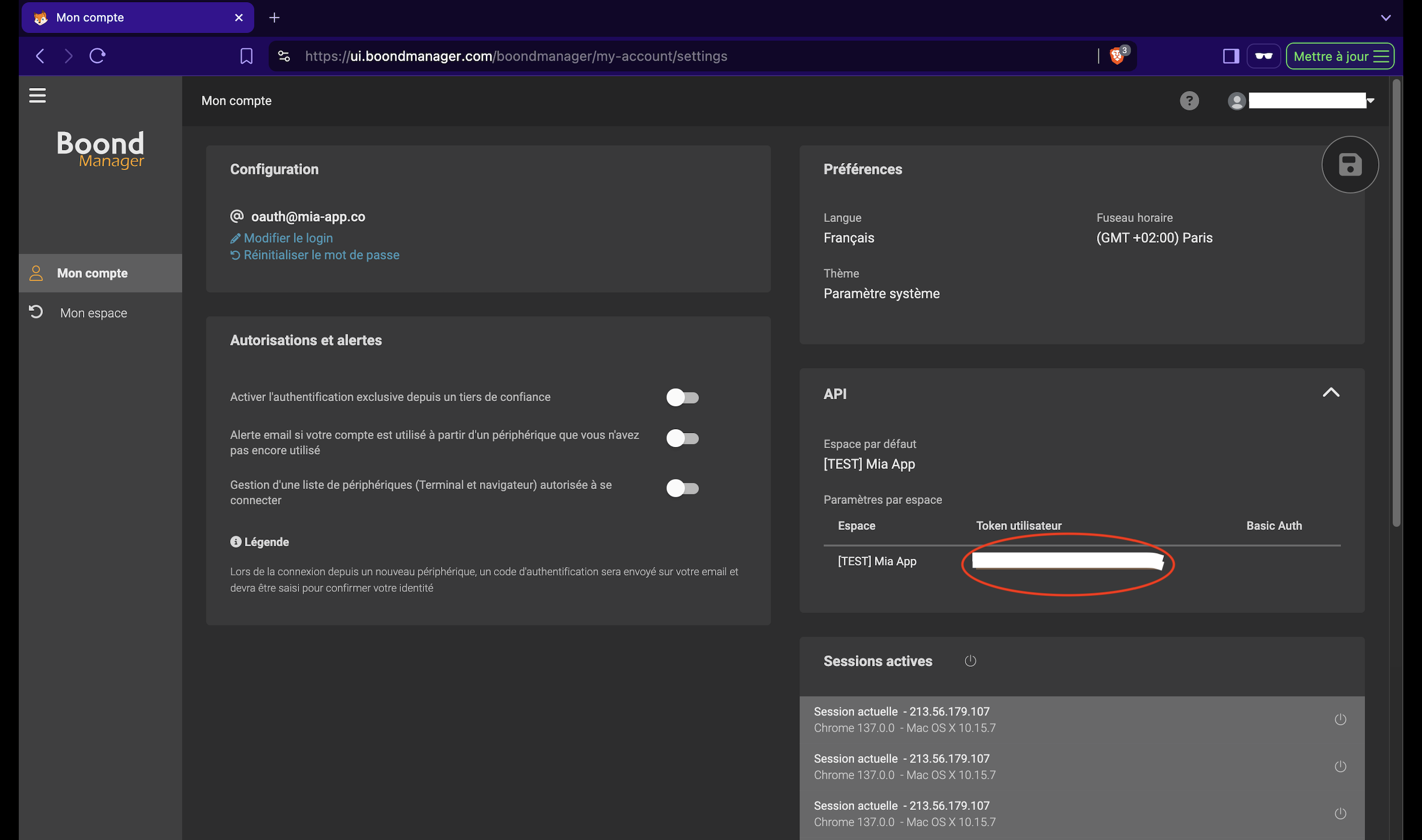Open the Leo glasses icon

(1264, 56)
